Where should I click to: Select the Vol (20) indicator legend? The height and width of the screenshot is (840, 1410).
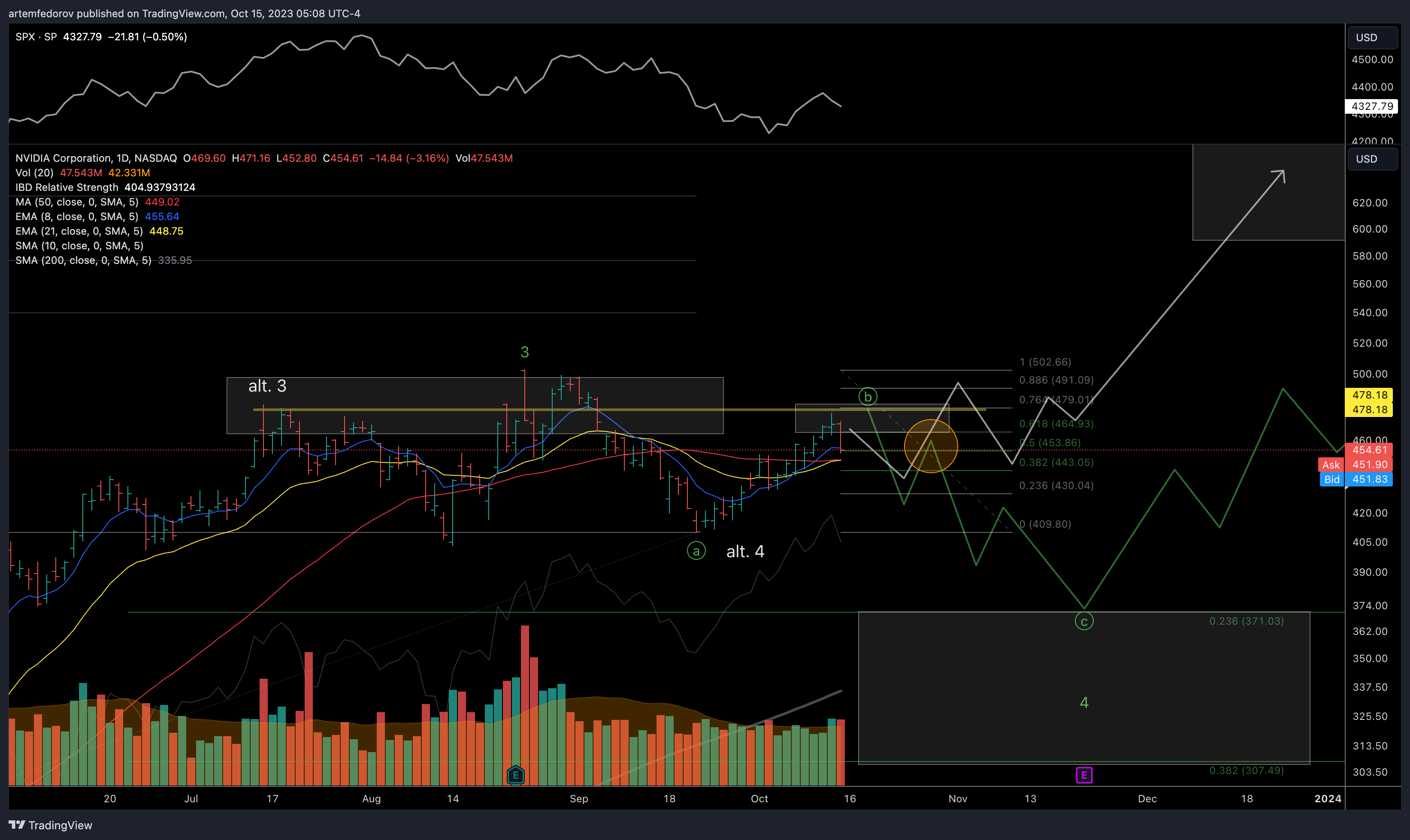(34, 172)
